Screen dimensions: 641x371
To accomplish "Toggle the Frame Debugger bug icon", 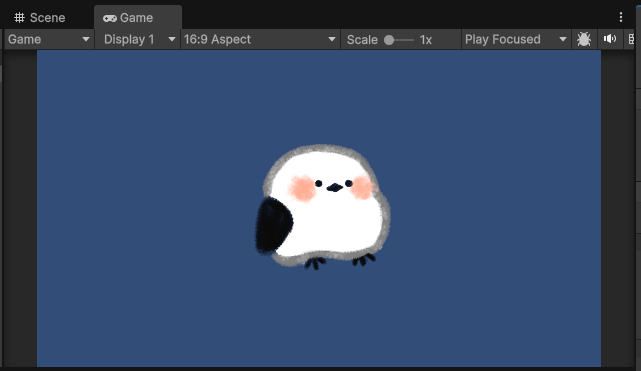I will click(x=584, y=39).
